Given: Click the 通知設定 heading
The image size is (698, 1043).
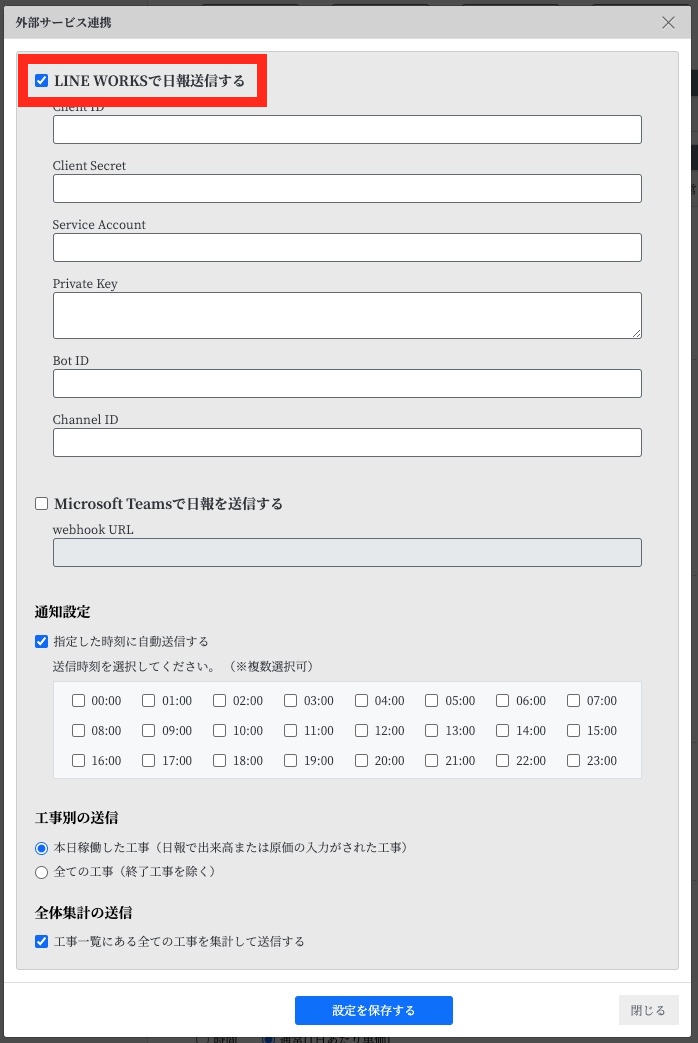Looking at the screenshot, I should [63, 612].
